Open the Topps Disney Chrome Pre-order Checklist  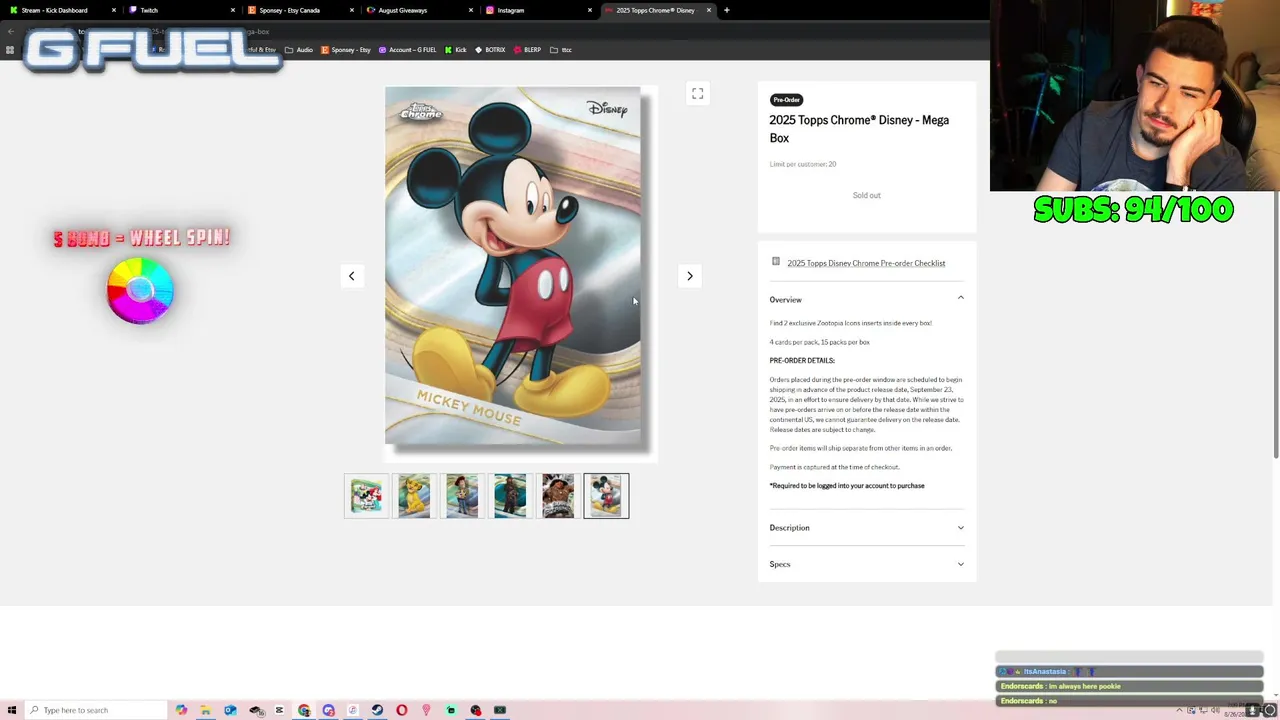866,263
